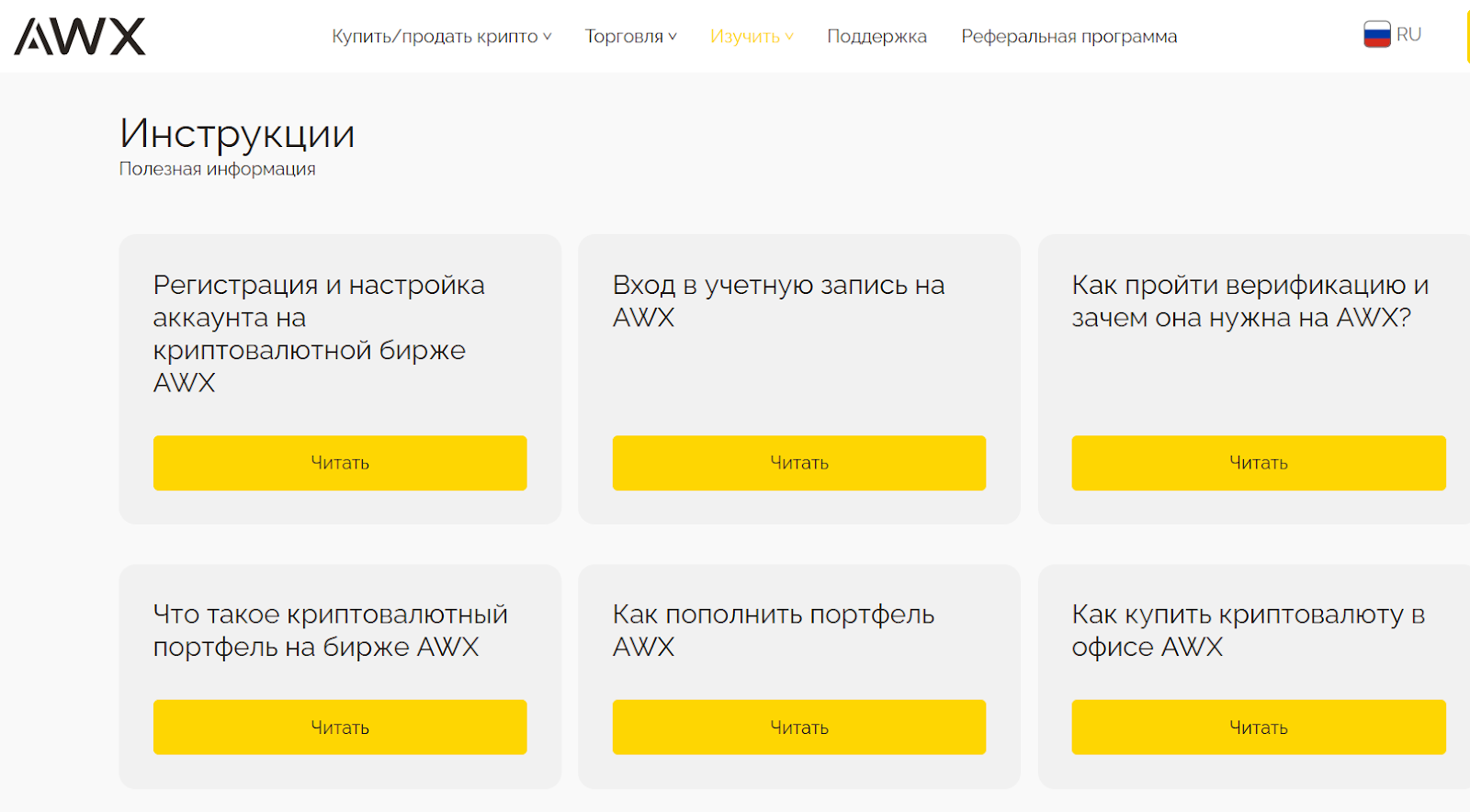
Task: Click Читать under Что такое криптовалютный портфель
Action: tap(340, 727)
